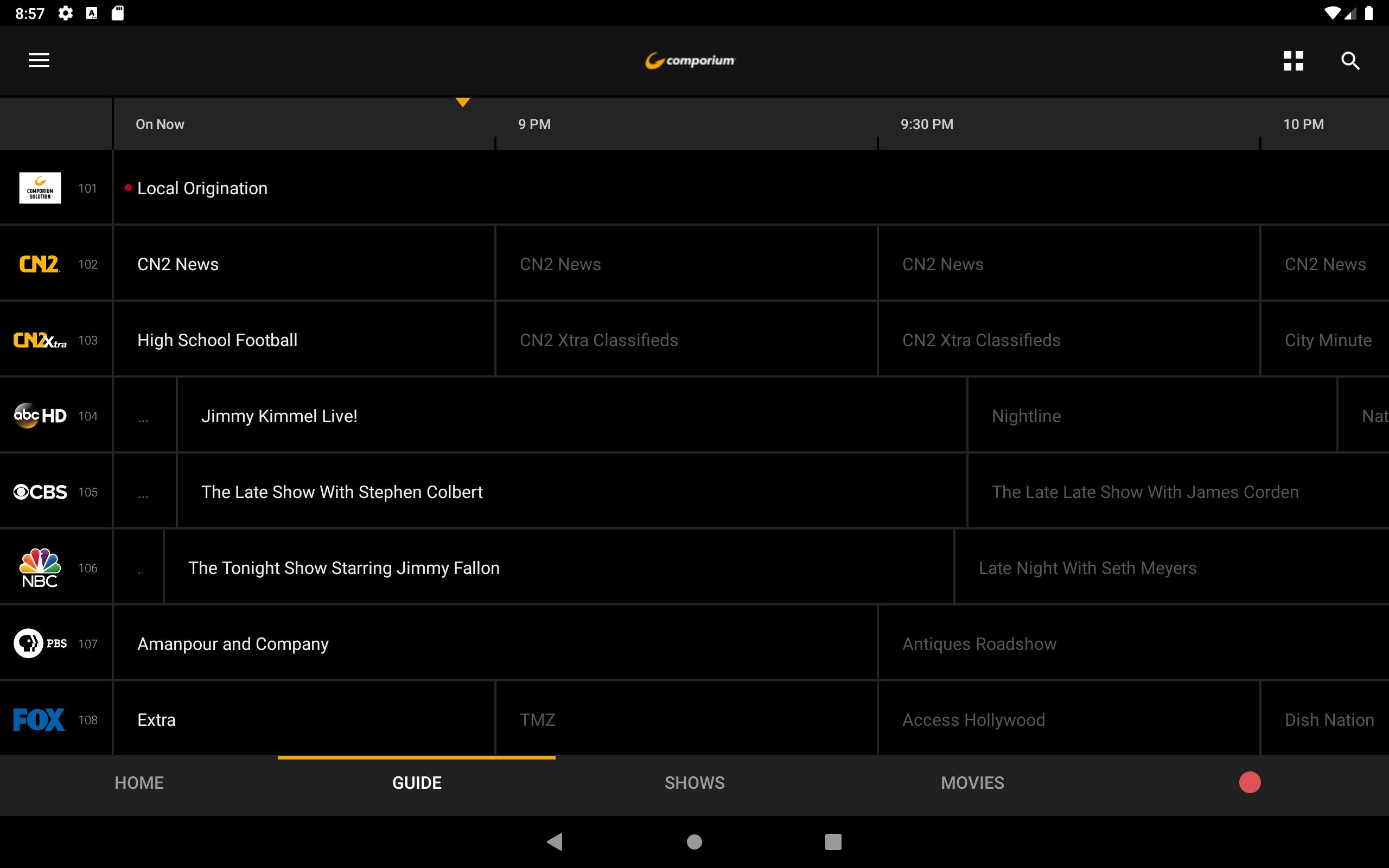
Task: Open CN2 News at 10 PM
Action: pos(1325,264)
